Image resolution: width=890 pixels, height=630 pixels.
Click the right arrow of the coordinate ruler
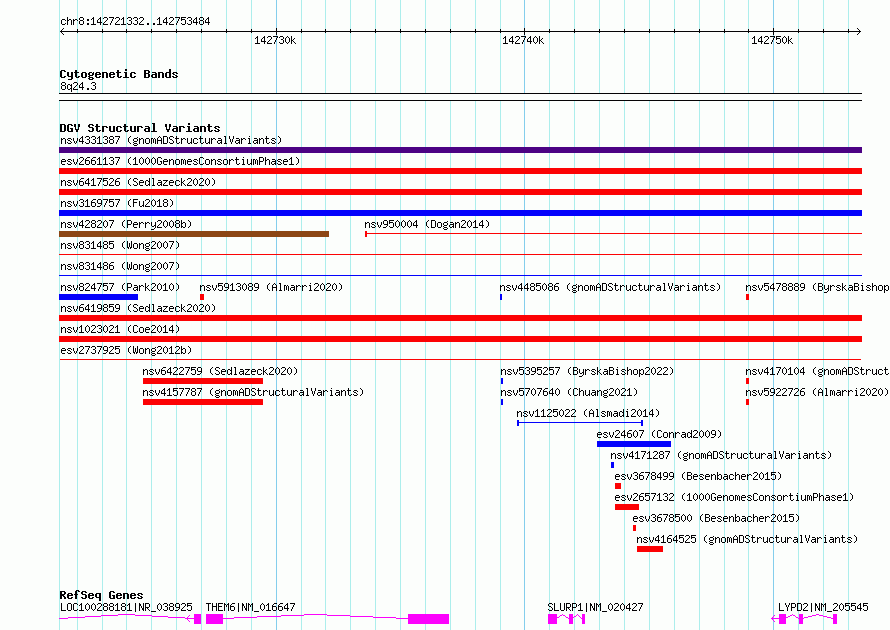[x=859, y=31]
